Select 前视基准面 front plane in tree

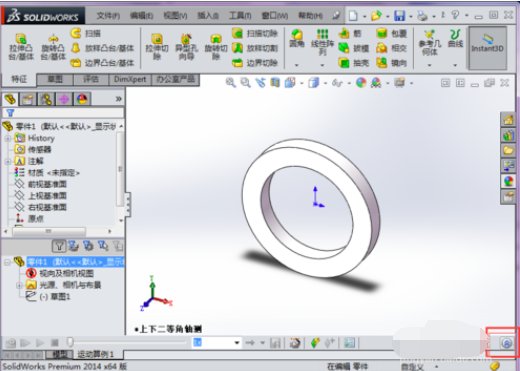pyautogui.click(x=47, y=184)
